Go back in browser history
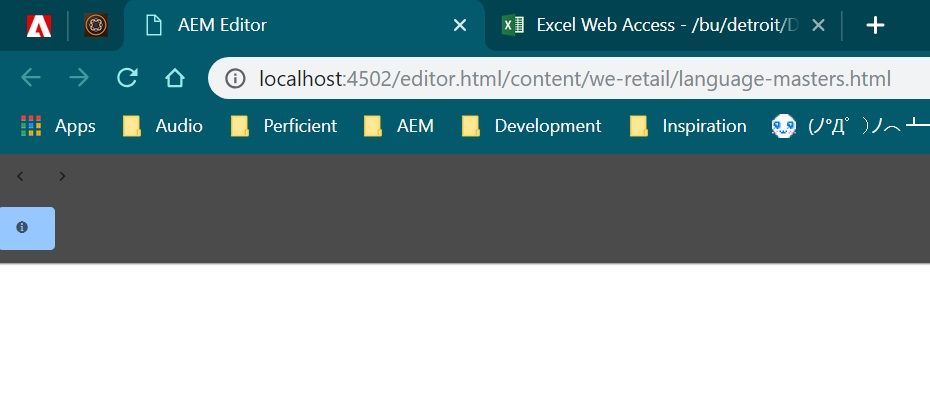Screen dimensions: 930x409 pos(31,78)
